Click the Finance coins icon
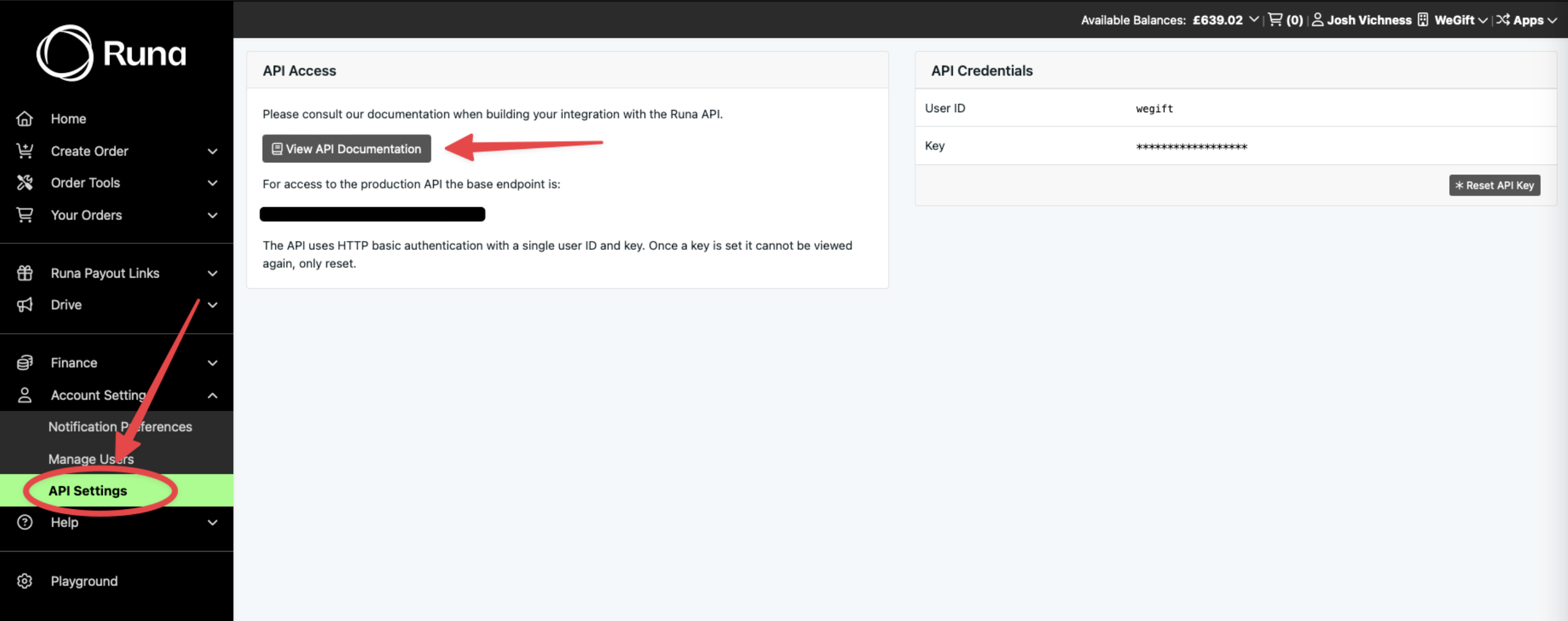The height and width of the screenshot is (621, 1568). [24, 362]
